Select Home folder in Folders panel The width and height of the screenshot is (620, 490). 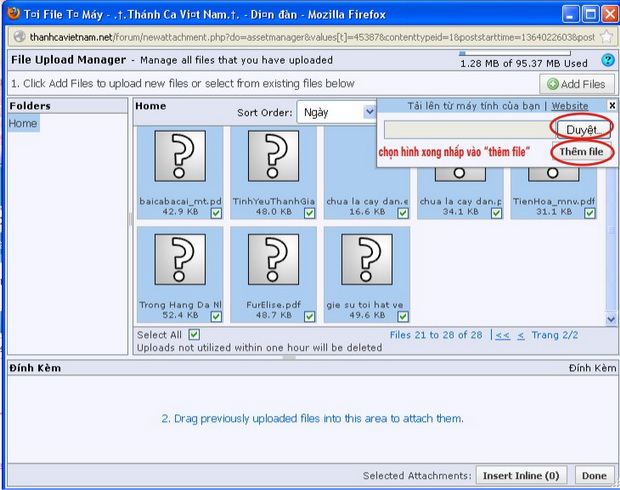click(23, 123)
